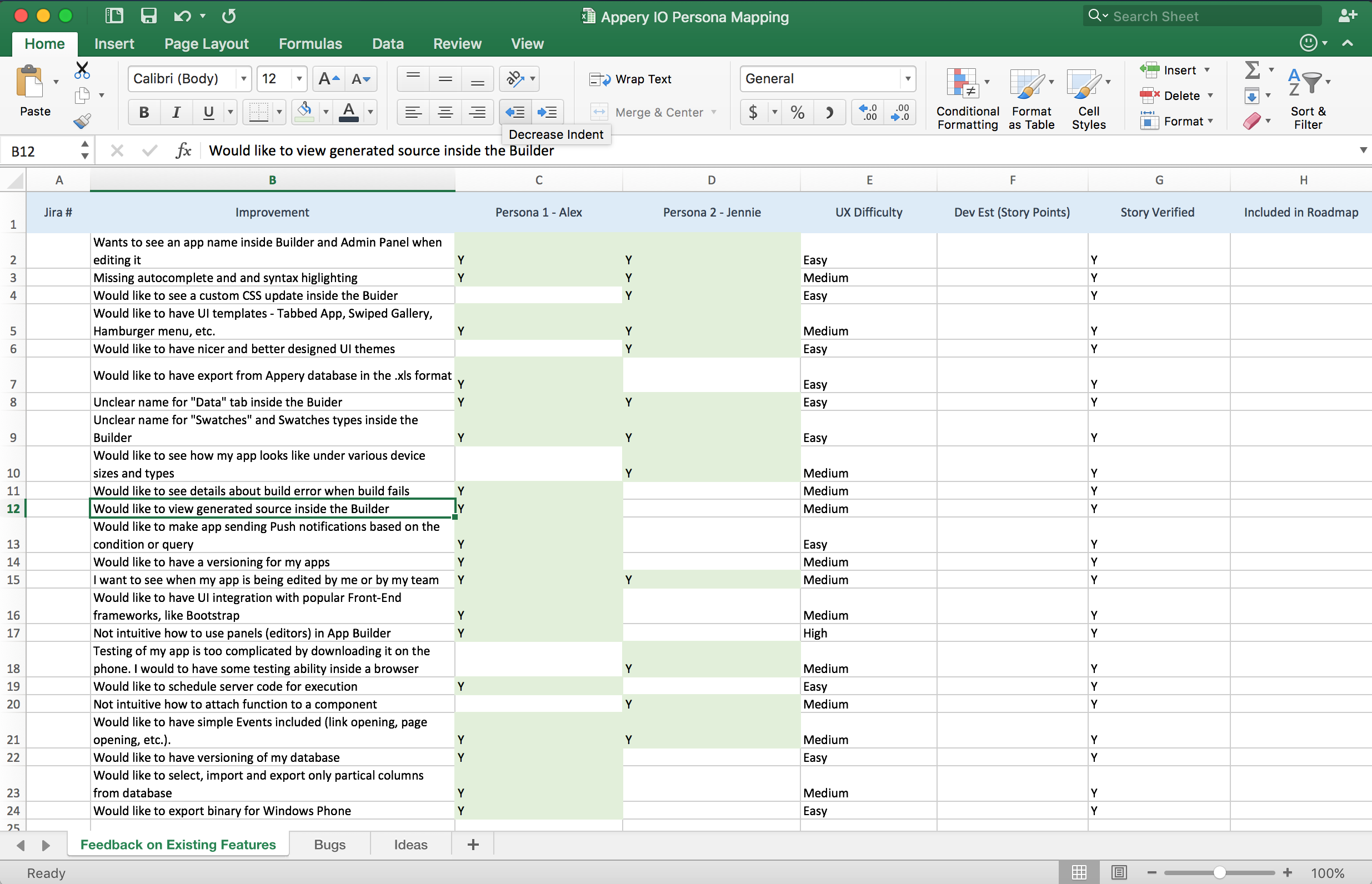The image size is (1372, 884).
Task: Switch to Normal view in status bar
Action: 1079,872
